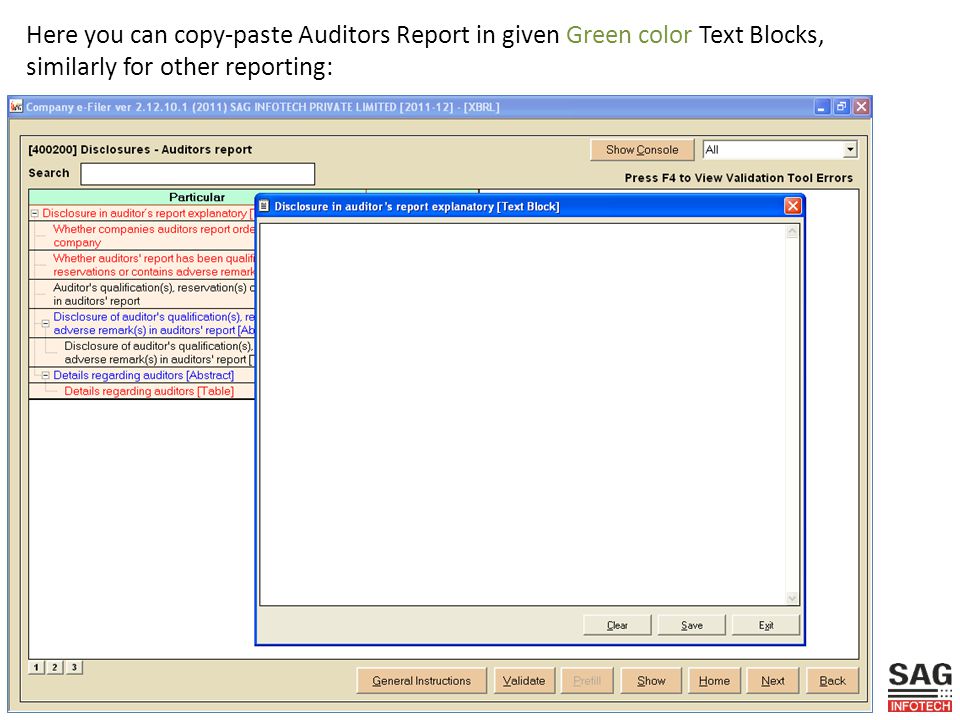Go to page 3 tab
Screen dimensions: 960x720
pos(74,667)
